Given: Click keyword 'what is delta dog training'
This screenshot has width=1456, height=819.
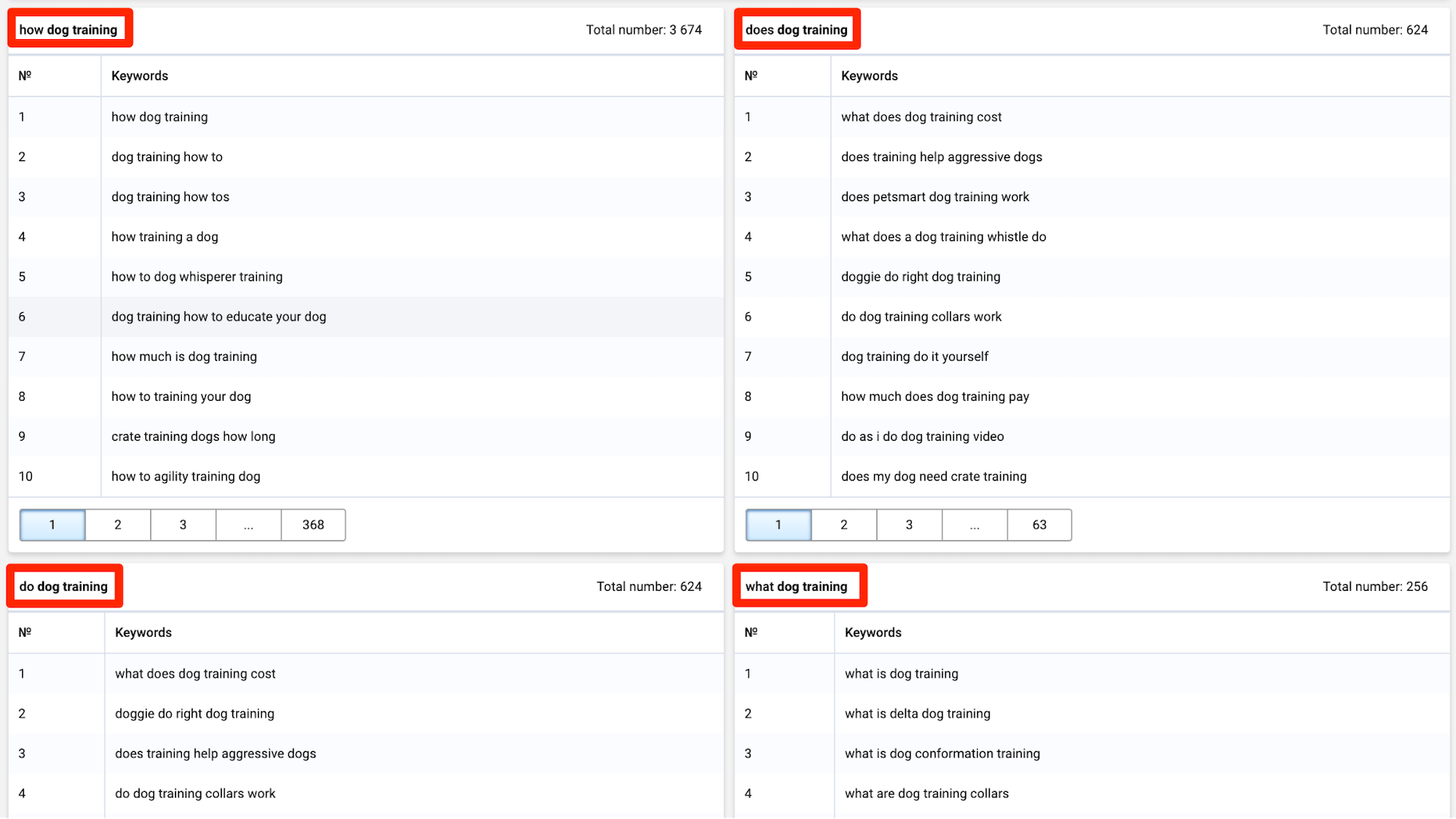Looking at the screenshot, I should [x=917, y=714].
